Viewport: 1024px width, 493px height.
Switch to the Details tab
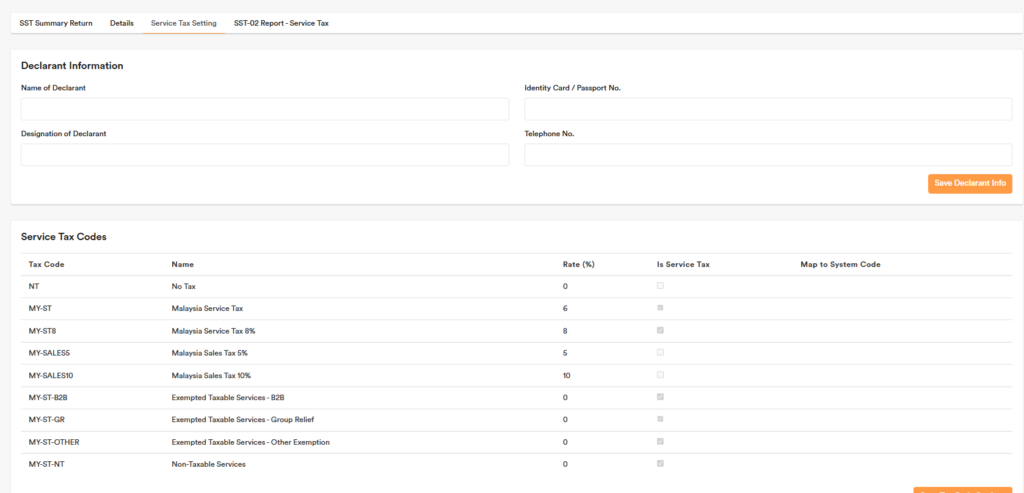[x=122, y=23]
